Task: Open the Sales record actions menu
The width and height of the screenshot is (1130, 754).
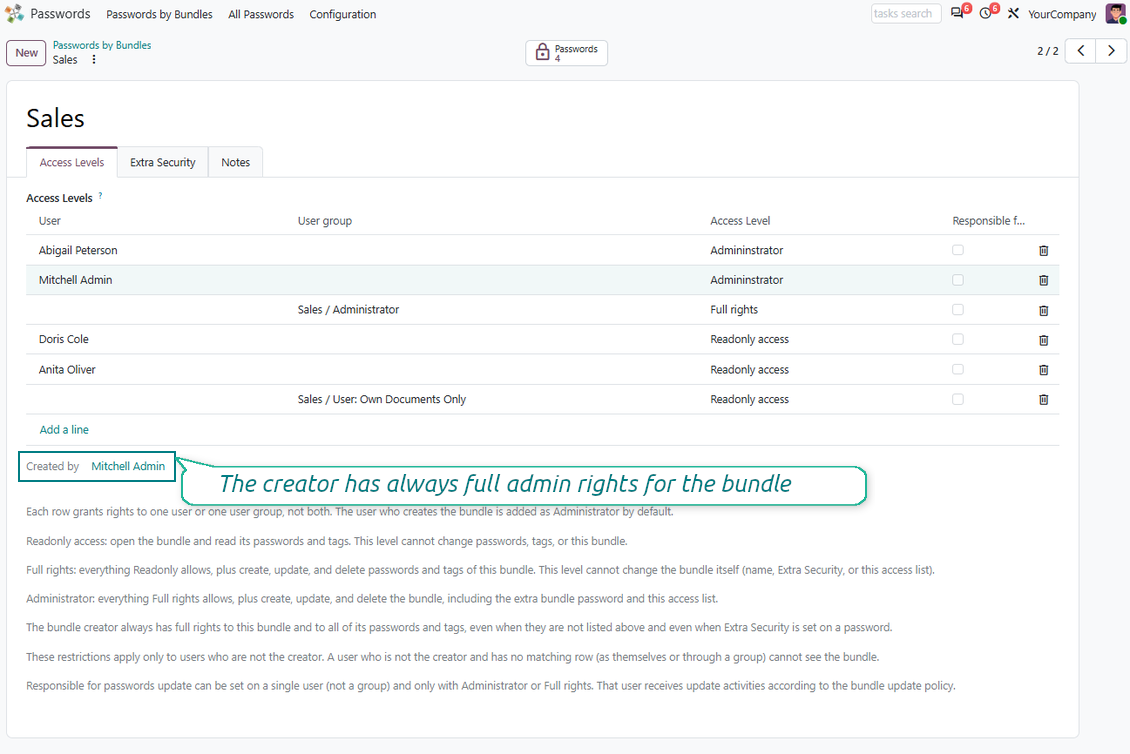Action: click(x=94, y=60)
